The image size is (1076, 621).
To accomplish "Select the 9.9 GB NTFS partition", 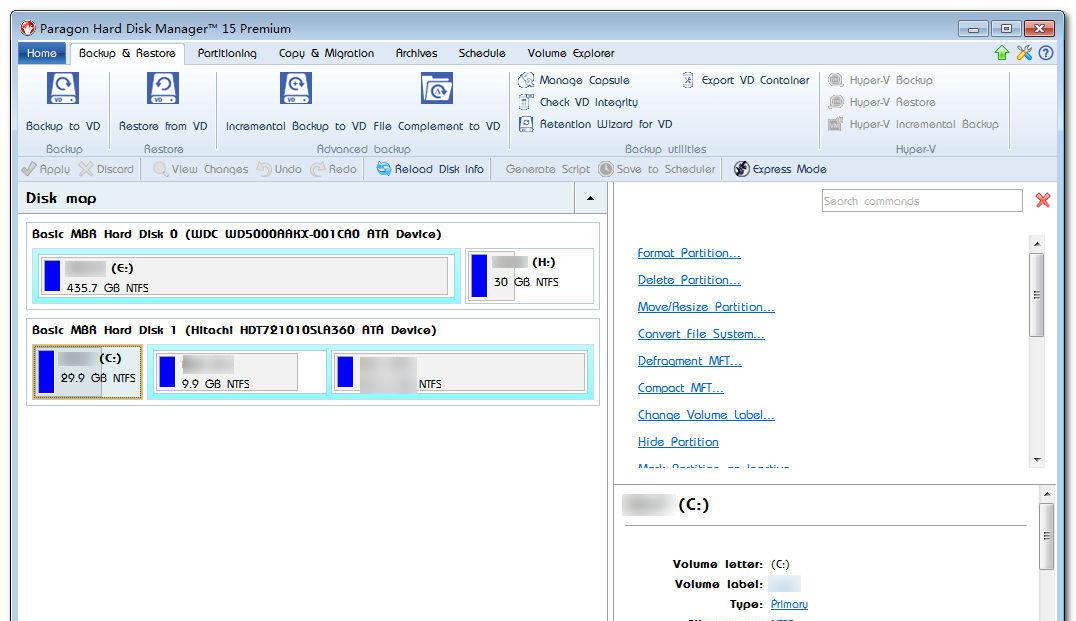I will point(237,372).
